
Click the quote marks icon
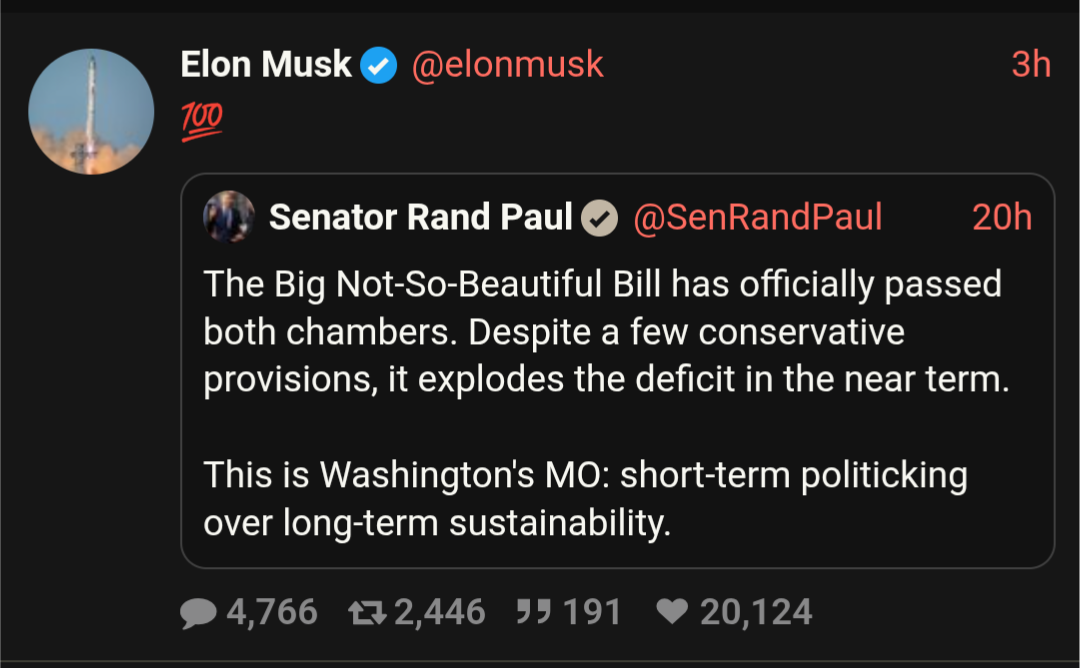click(534, 612)
